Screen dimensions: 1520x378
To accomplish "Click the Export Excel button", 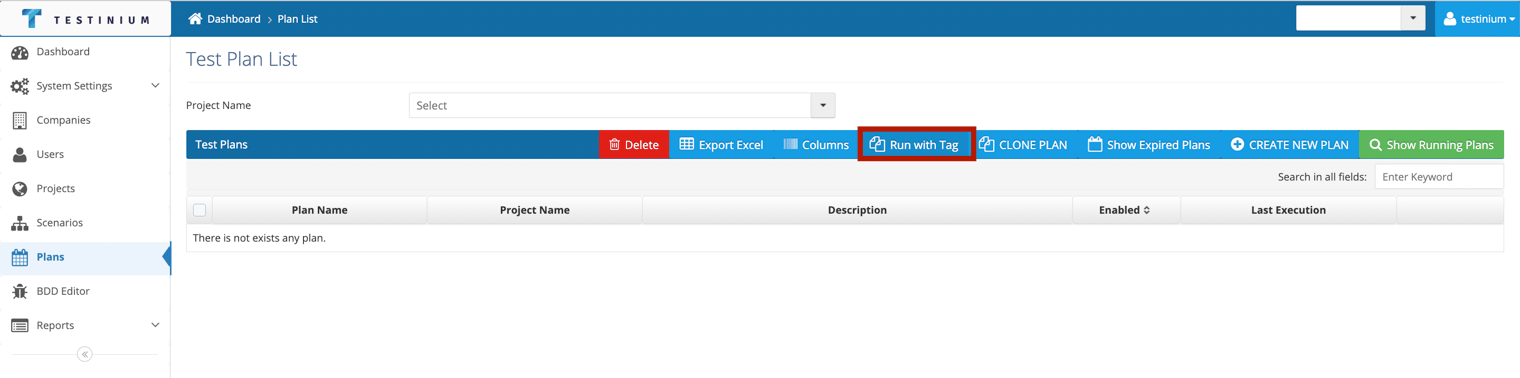I will [x=721, y=144].
